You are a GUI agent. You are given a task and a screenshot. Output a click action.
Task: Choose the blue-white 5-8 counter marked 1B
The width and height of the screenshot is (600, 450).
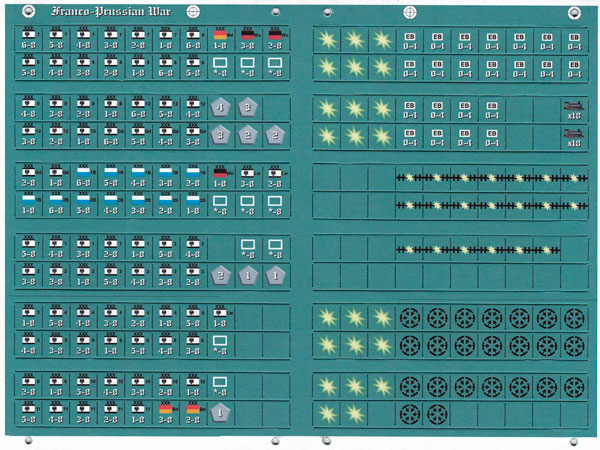coord(111,177)
